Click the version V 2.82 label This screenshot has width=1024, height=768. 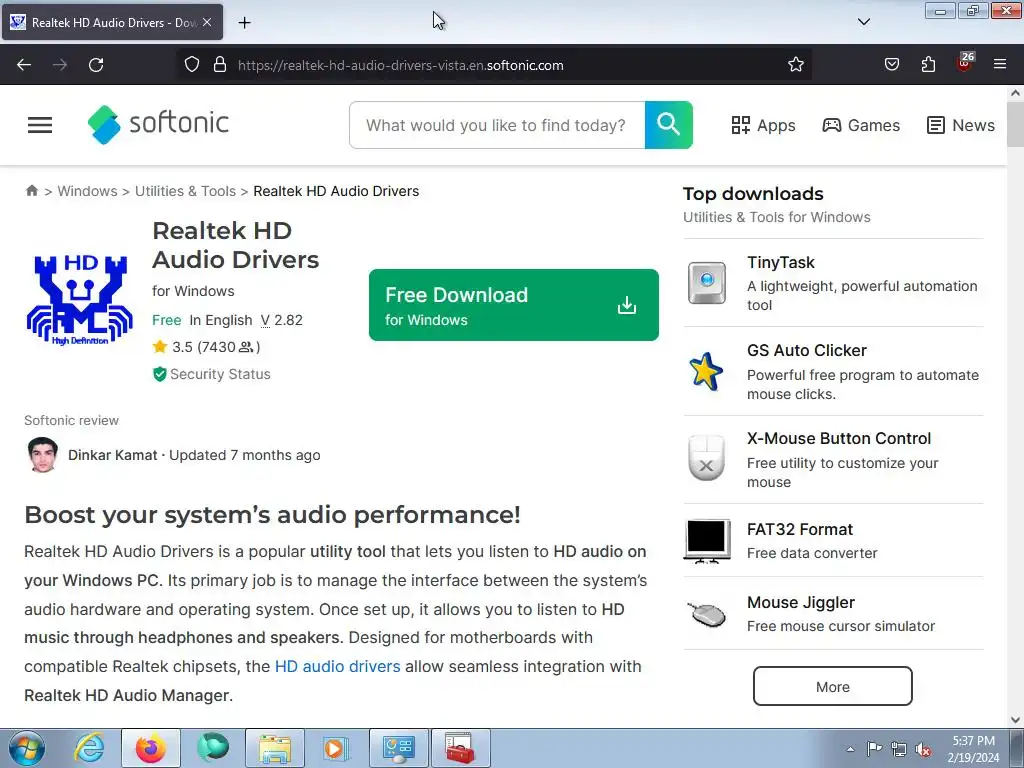[x=281, y=321]
